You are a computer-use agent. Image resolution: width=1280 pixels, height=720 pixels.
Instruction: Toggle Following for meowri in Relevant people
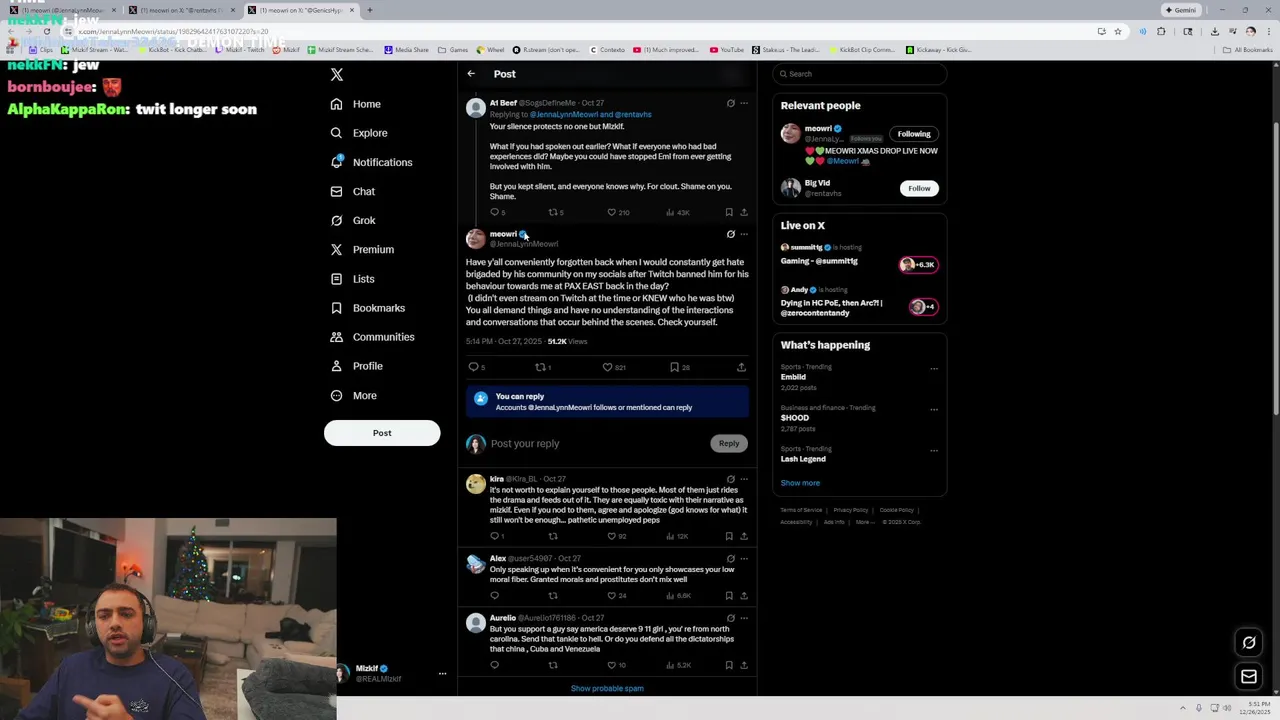(x=914, y=134)
